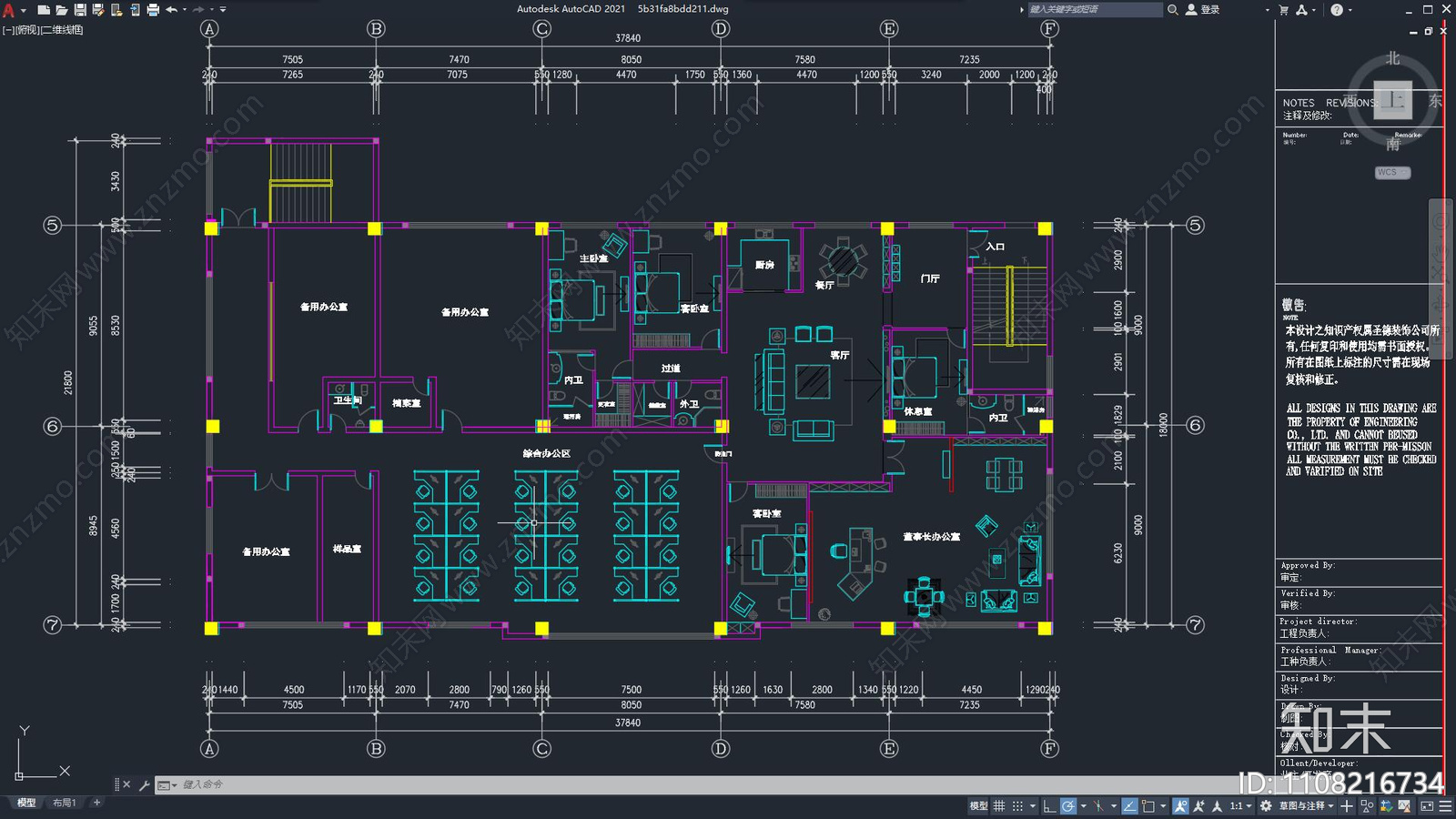This screenshot has width=1456, height=819.
Task: Open the AutoCAD application menu logo
Action: point(9,10)
